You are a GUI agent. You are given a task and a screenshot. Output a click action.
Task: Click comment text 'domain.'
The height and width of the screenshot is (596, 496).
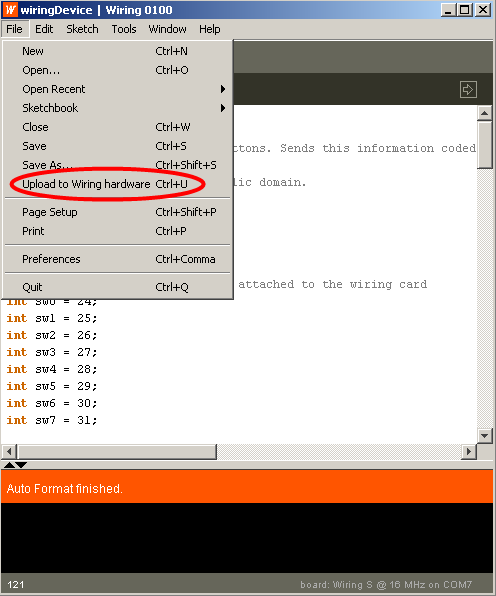pyautogui.click(x=283, y=182)
